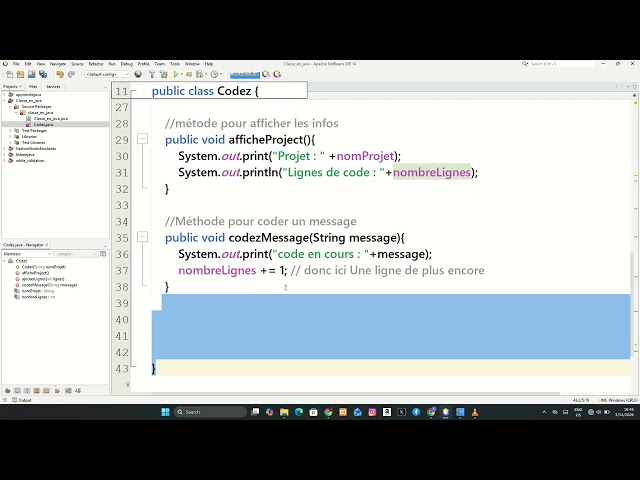
Task: Click the clock-shaped toolbar icon
Action: click(214, 74)
